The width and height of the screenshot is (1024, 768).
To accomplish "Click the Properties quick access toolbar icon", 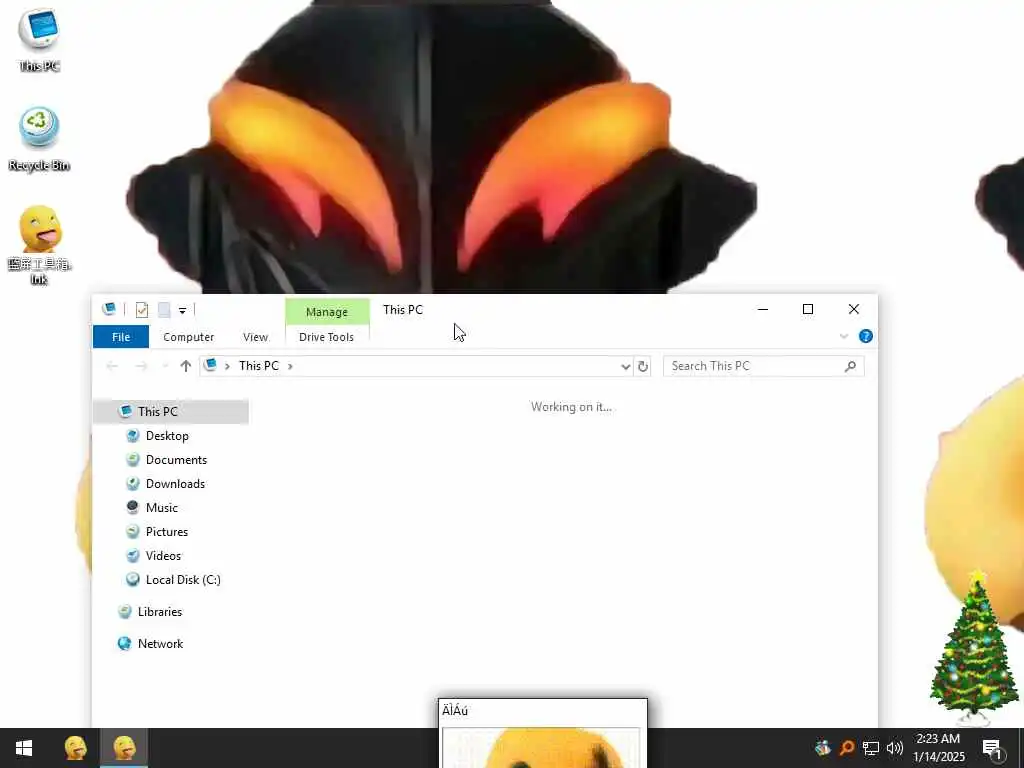I will pyautogui.click(x=142, y=310).
